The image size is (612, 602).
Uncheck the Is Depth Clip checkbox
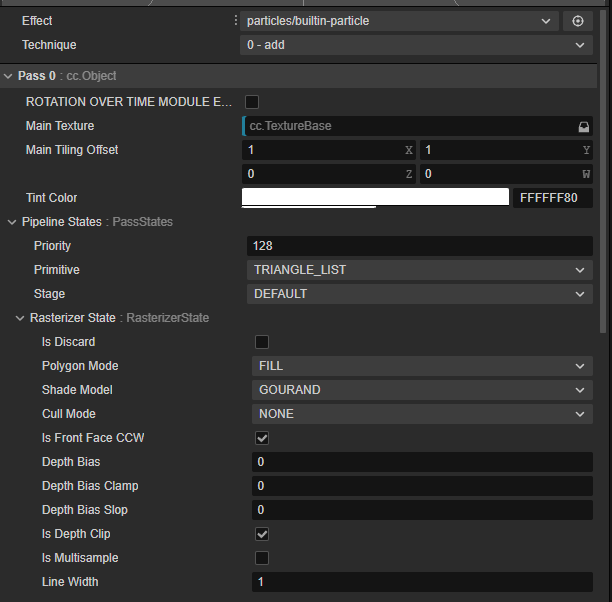tap(262, 534)
